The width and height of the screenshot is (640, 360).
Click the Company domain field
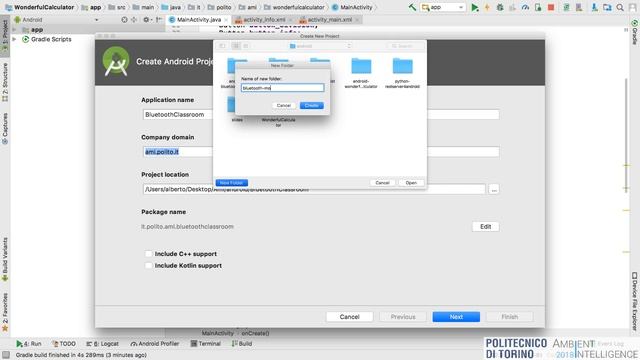(321, 152)
